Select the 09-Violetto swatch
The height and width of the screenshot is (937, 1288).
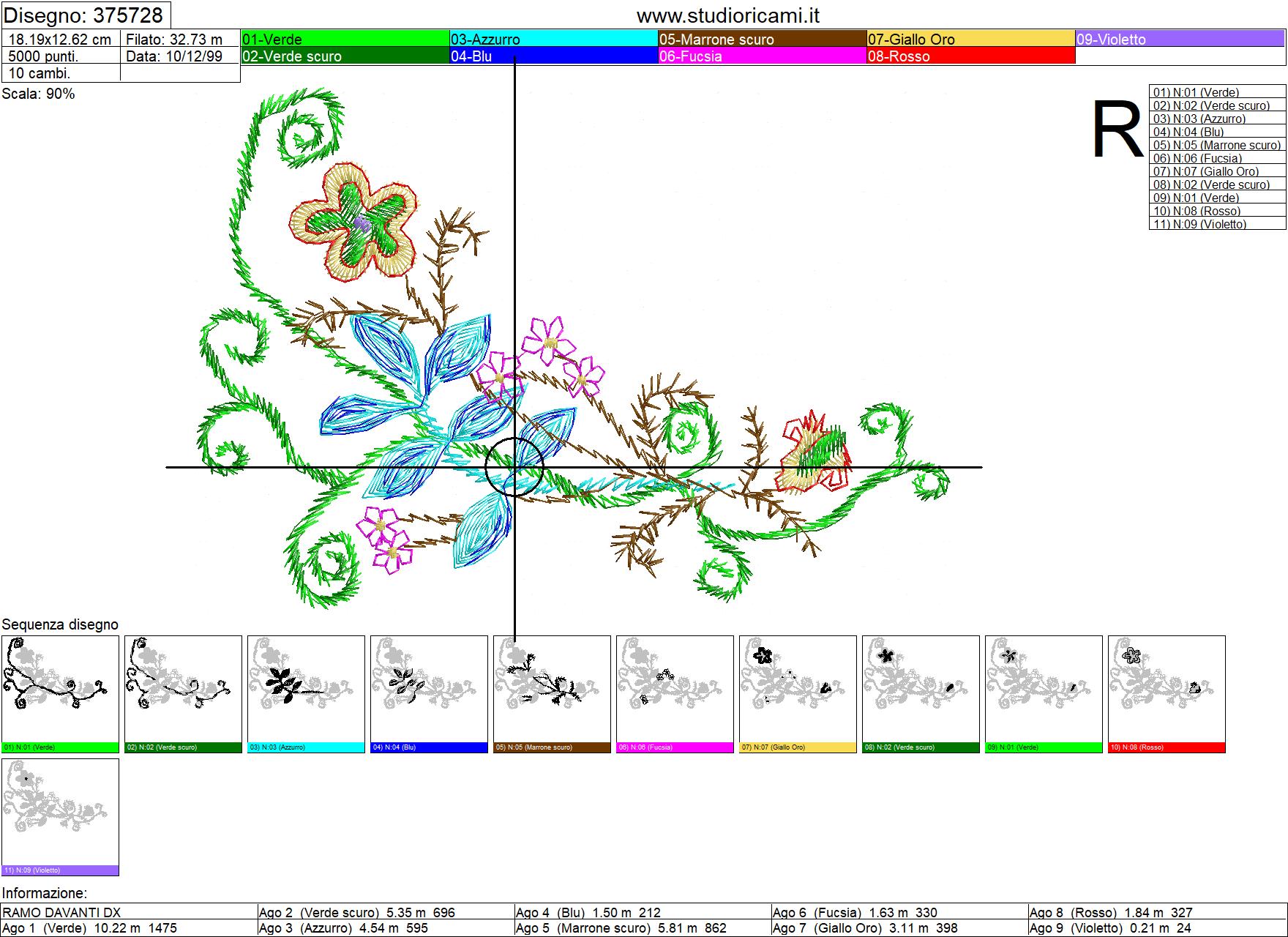click(x=1180, y=39)
